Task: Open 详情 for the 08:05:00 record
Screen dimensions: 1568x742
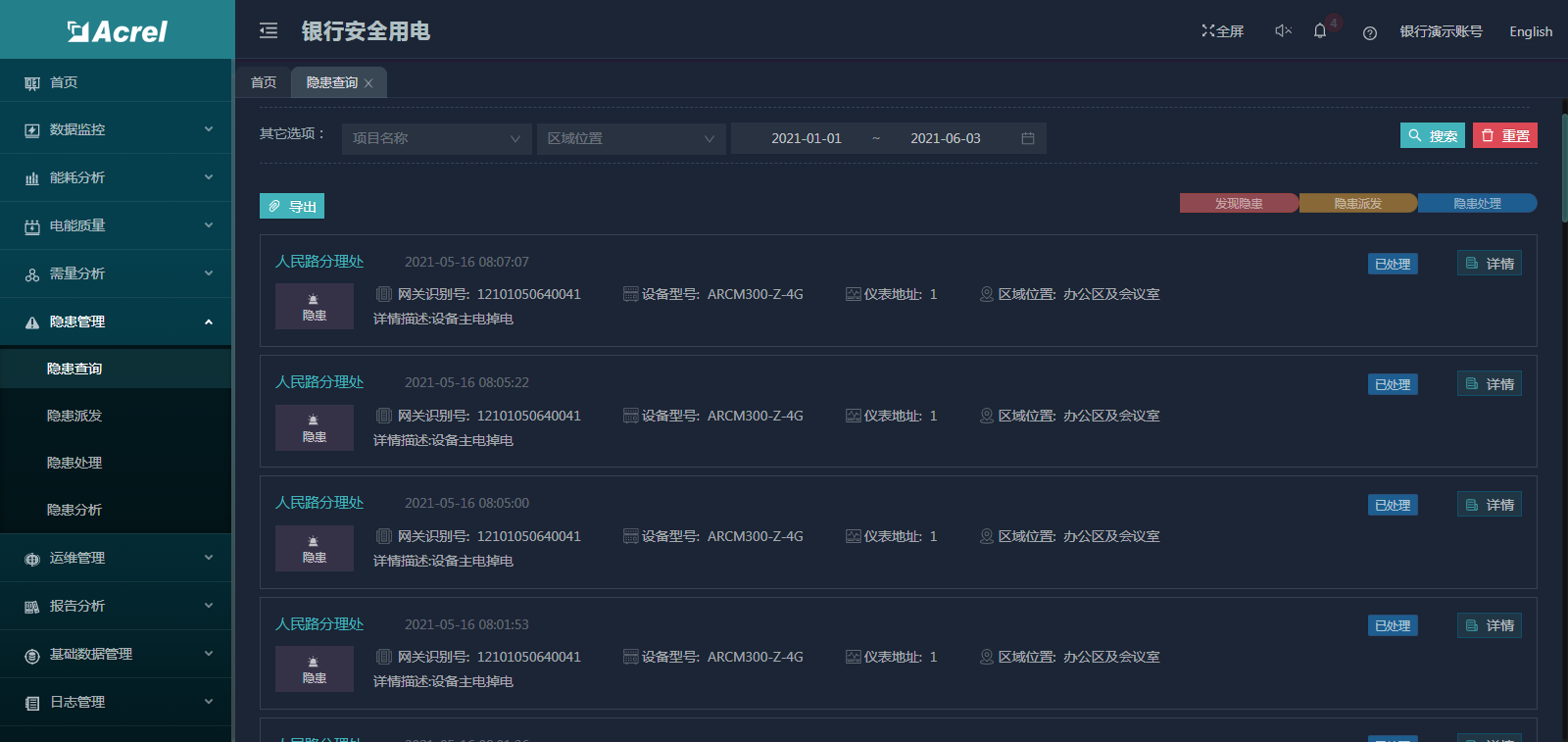Action: click(x=1490, y=504)
